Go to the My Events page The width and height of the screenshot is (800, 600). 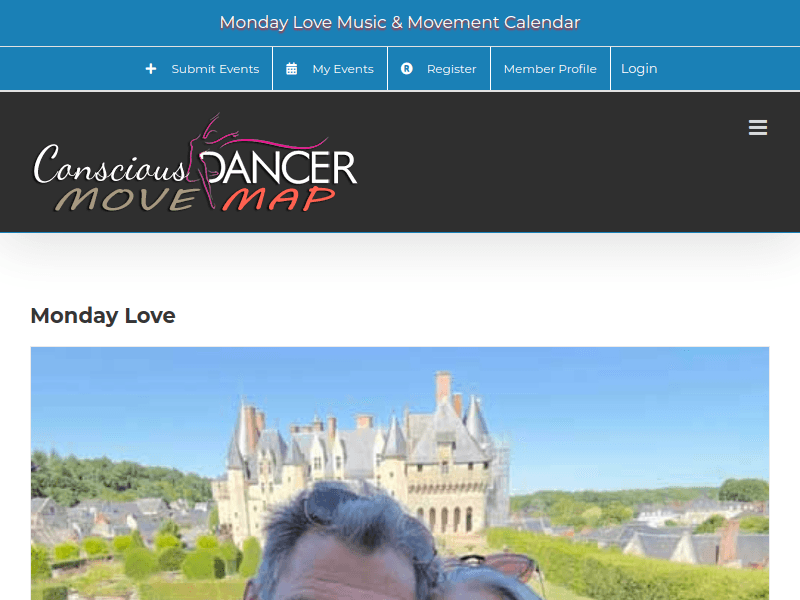(343, 69)
